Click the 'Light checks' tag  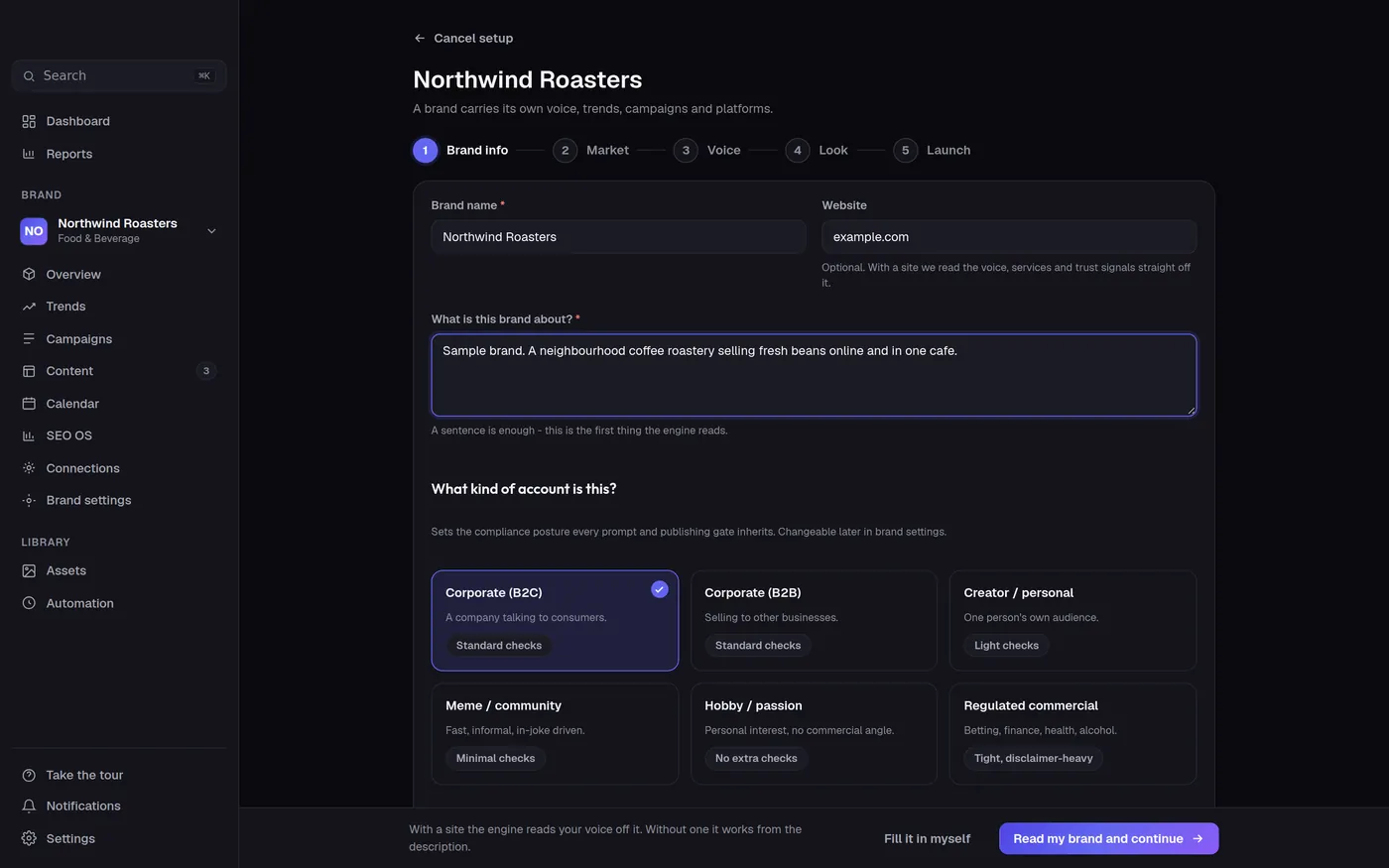tap(1006, 646)
